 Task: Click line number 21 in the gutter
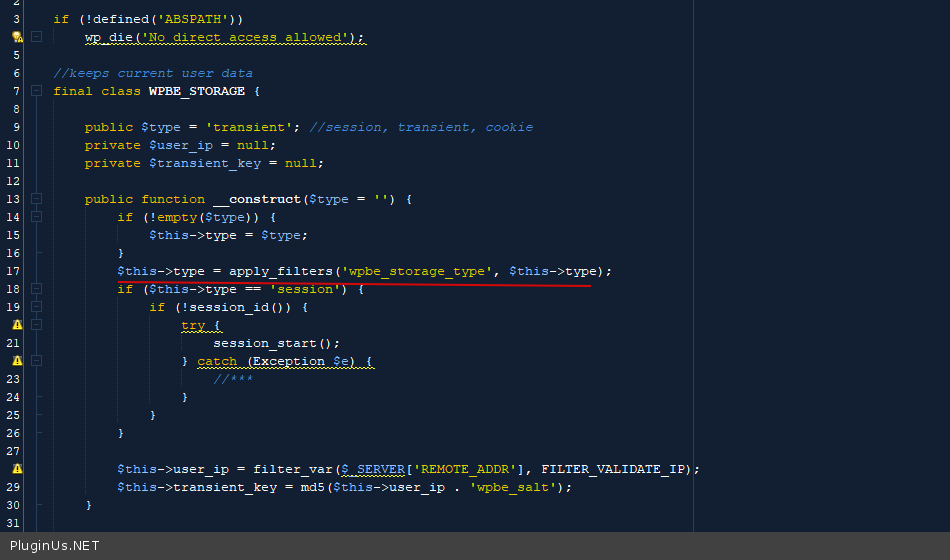(x=13, y=343)
